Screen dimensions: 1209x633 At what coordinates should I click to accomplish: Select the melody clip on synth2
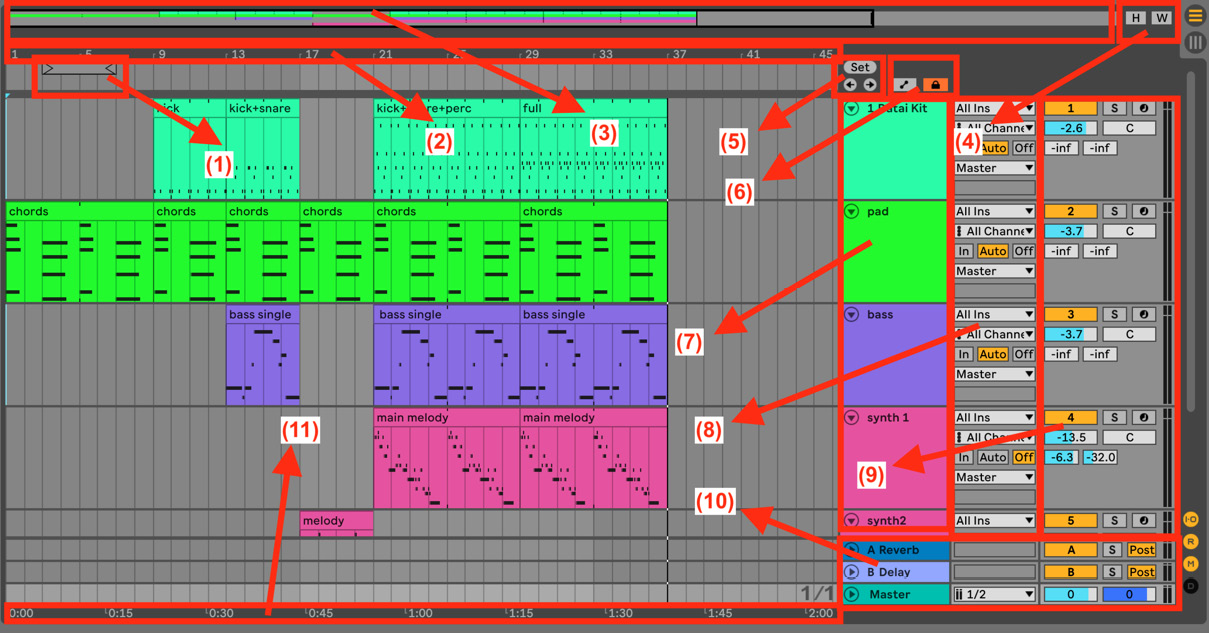337,524
